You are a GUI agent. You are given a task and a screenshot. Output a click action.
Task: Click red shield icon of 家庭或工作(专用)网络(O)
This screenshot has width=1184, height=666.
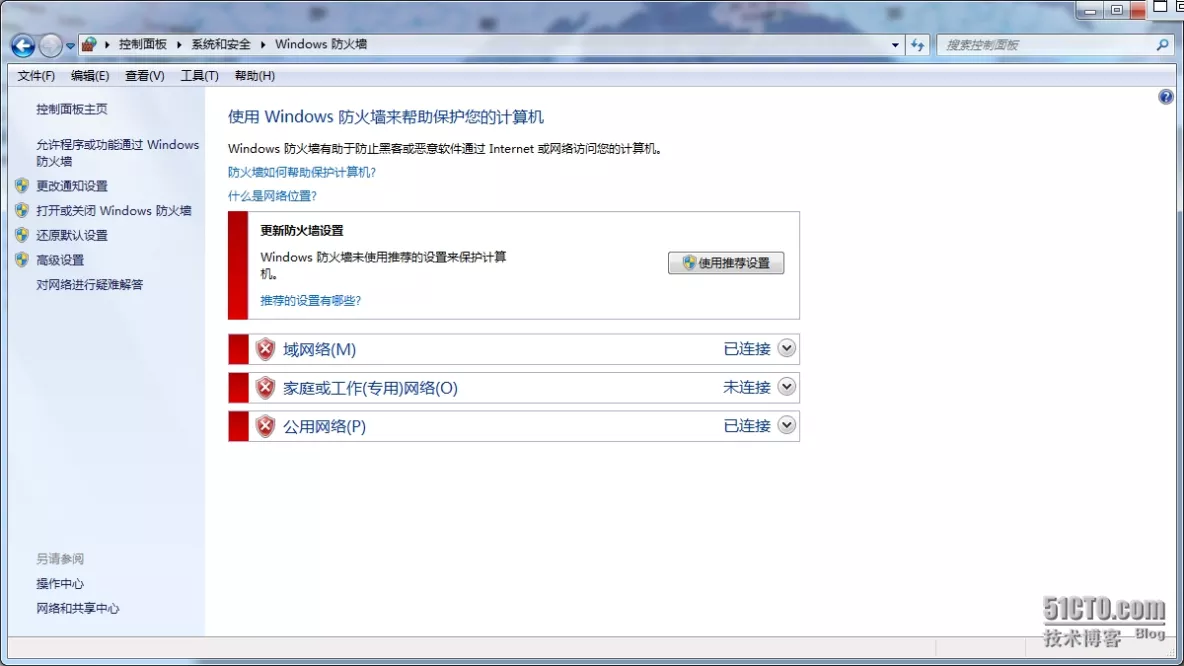tap(265, 387)
